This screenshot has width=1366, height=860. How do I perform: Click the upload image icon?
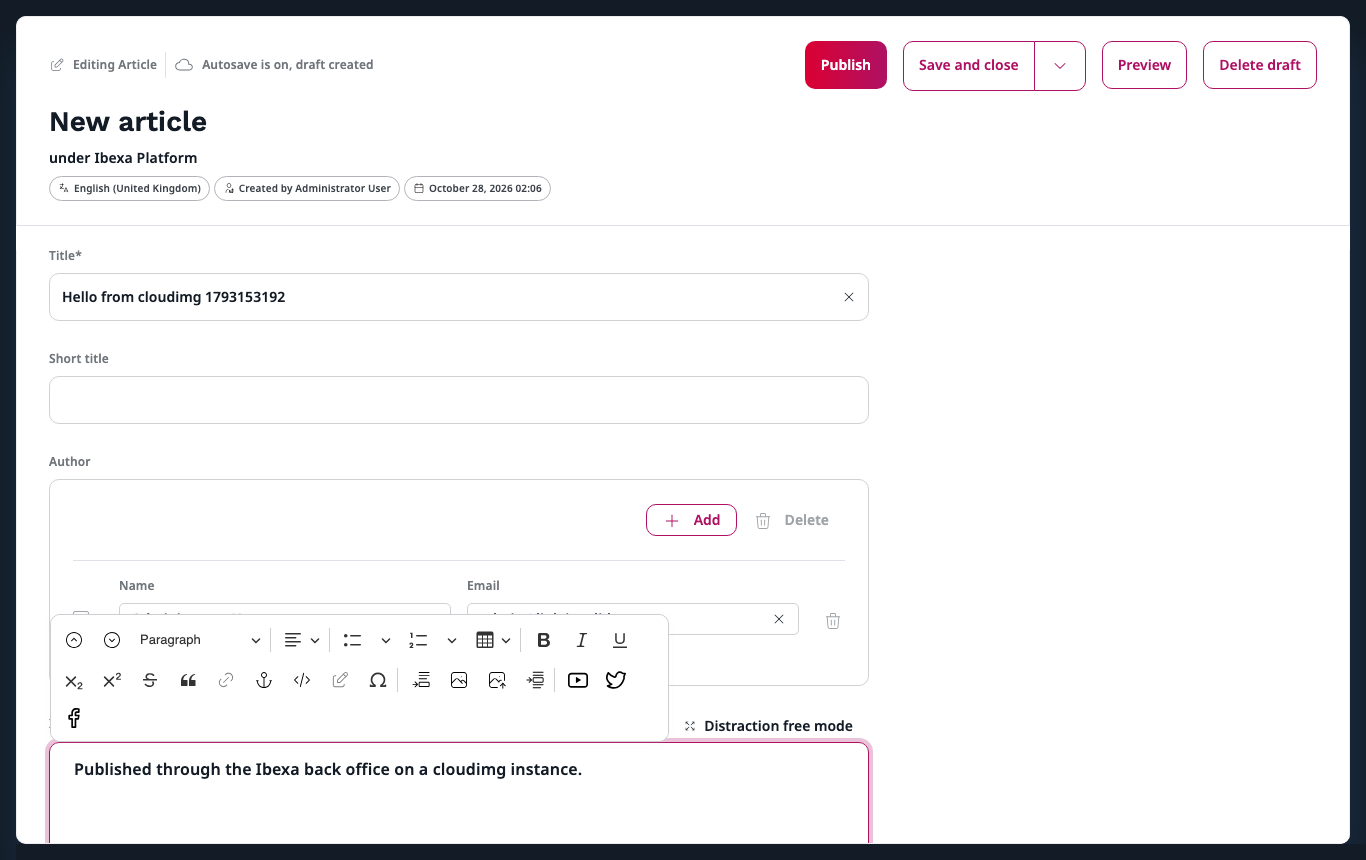pyautogui.click(x=497, y=680)
